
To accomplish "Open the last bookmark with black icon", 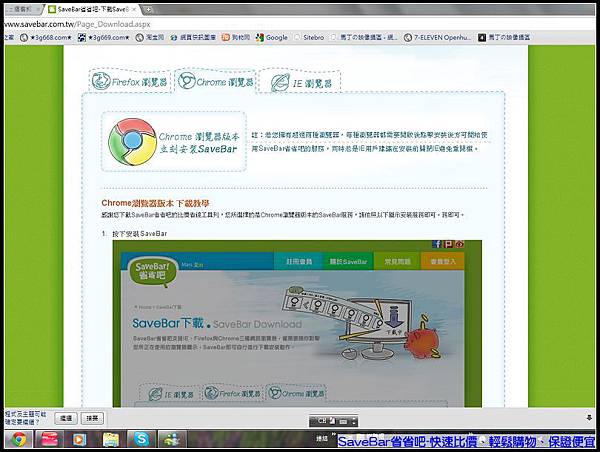I will [x=504, y=38].
